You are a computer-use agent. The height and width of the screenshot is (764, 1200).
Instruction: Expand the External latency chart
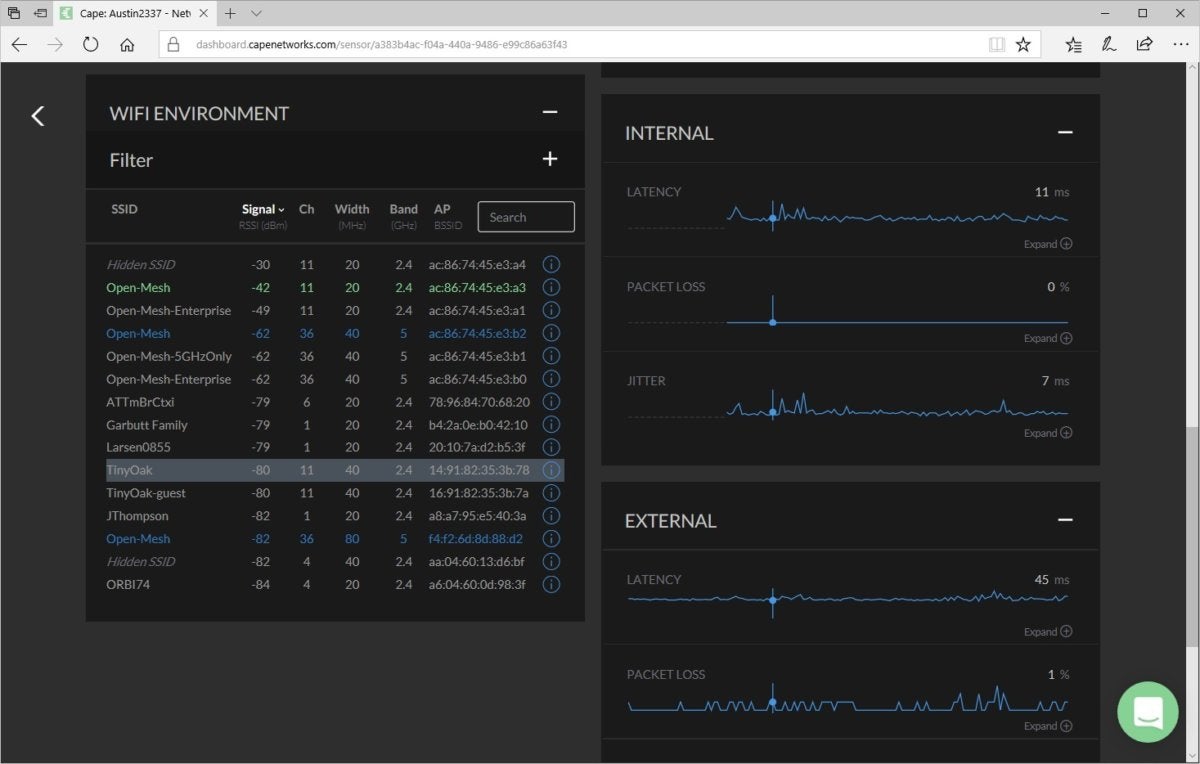[1048, 632]
